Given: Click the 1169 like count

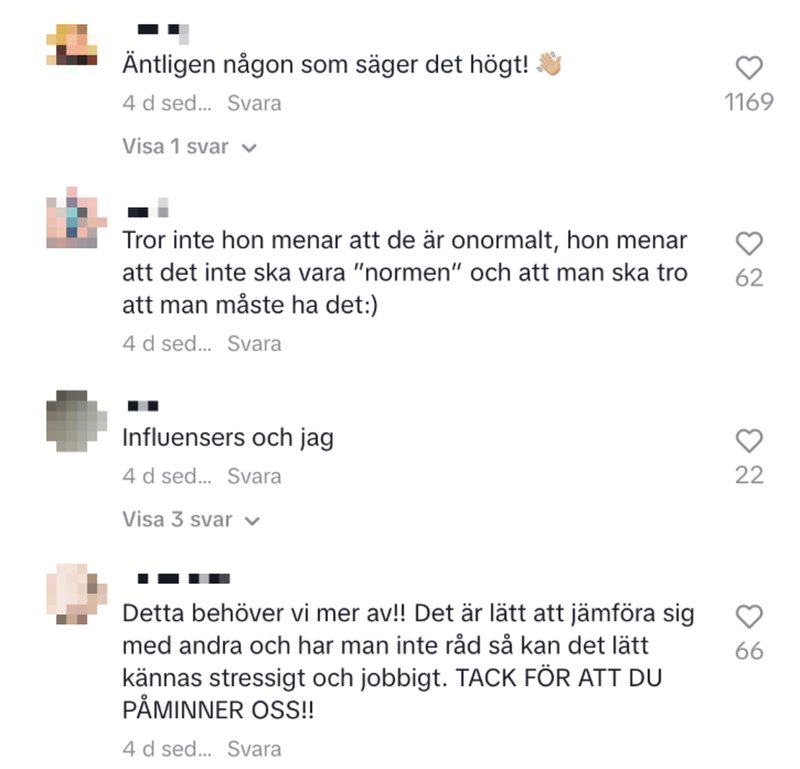Looking at the screenshot, I should pos(749,102).
